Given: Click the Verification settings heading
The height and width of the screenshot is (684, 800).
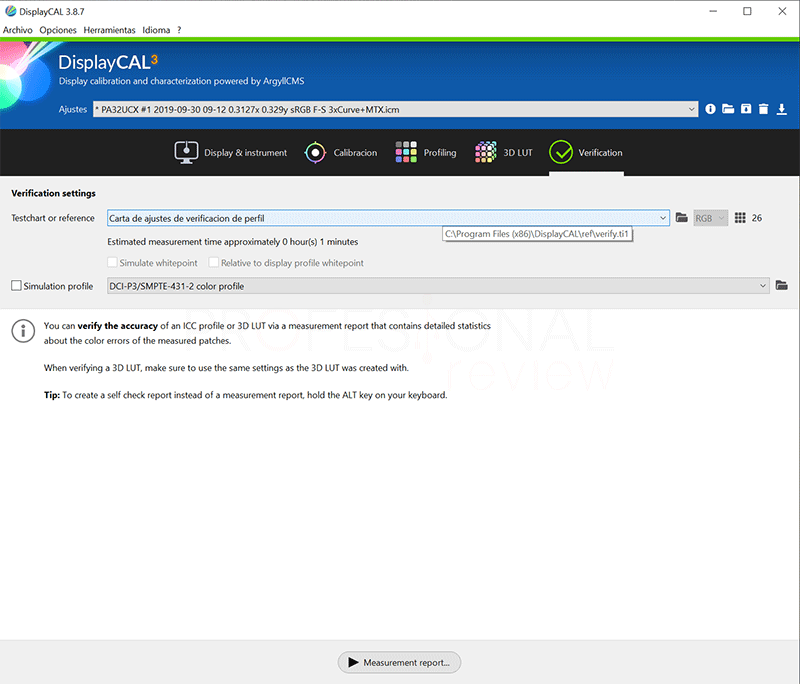Looking at the screenshot, I should (x=54, y=193).
